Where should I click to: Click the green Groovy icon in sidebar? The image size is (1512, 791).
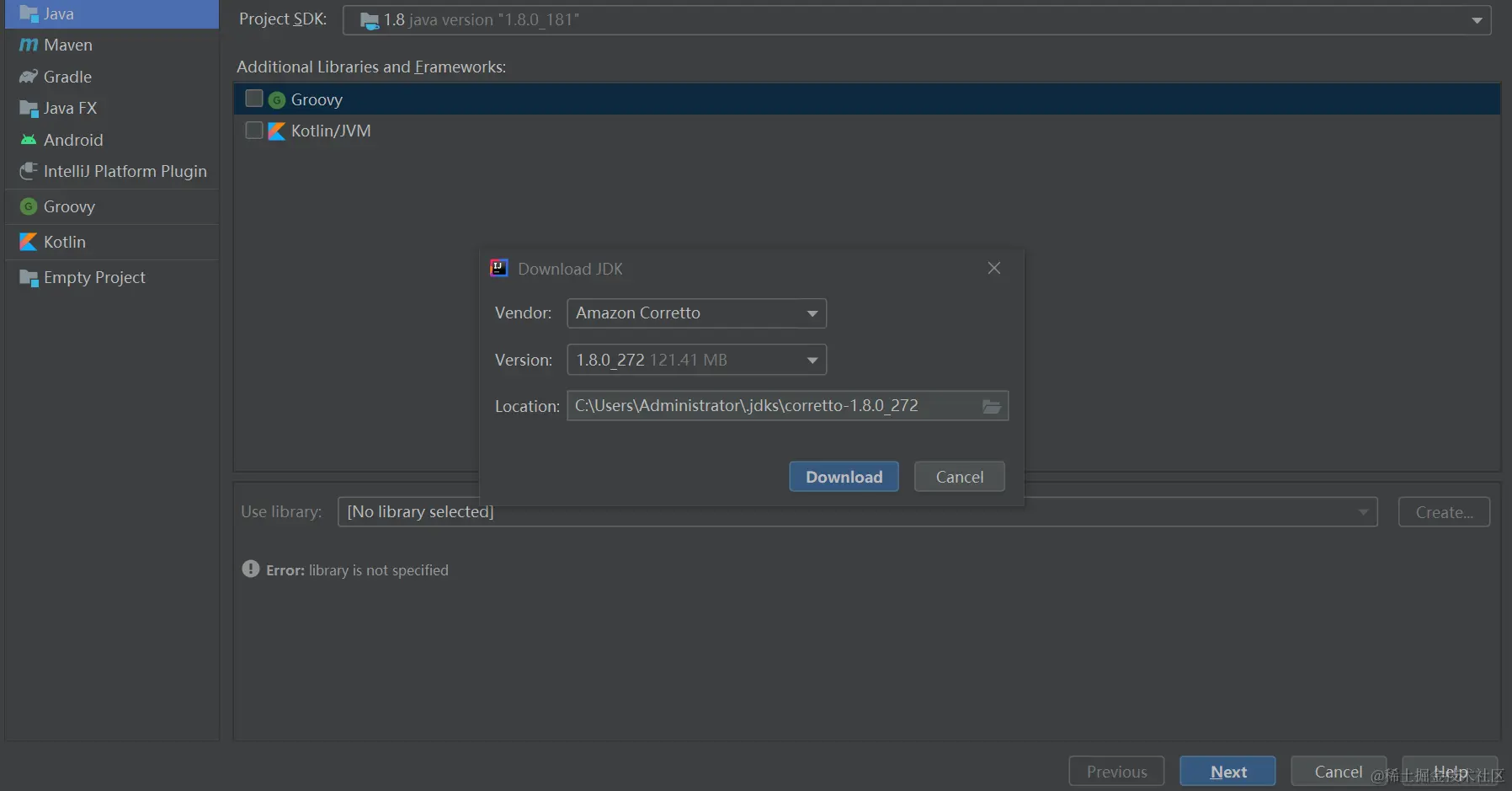pos(29,206)
